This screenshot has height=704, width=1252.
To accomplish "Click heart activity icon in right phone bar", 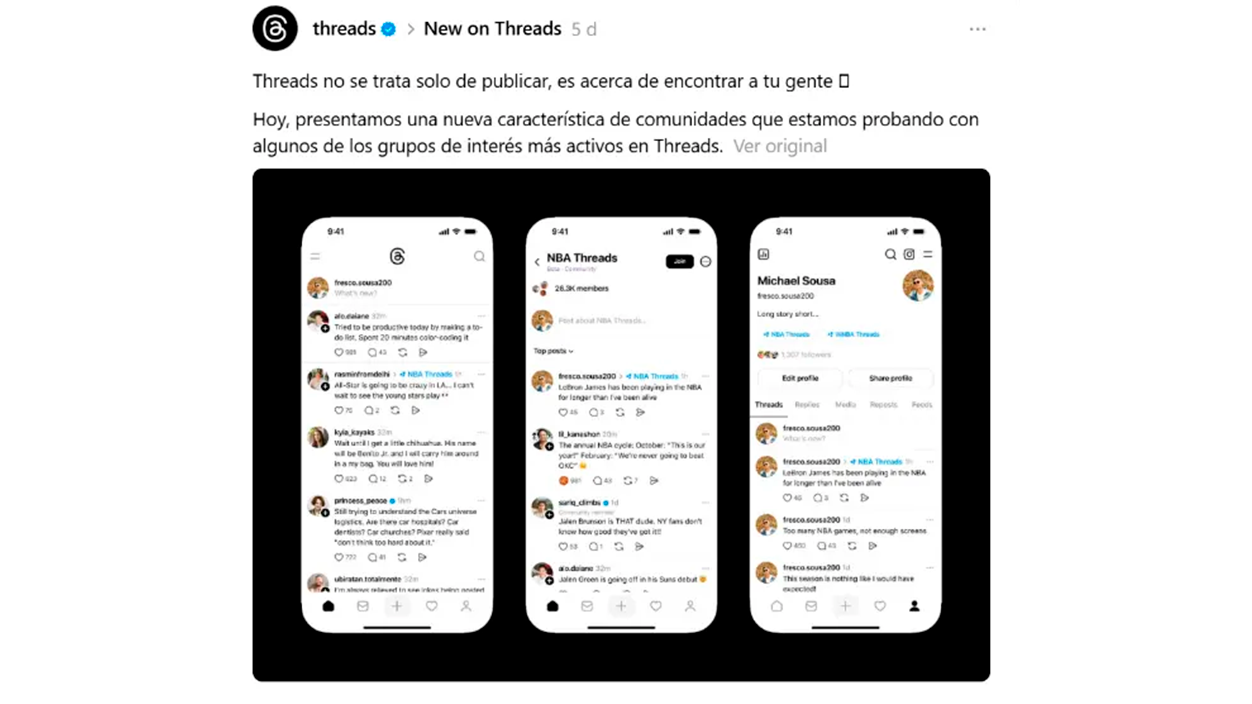I will point(880,606).
